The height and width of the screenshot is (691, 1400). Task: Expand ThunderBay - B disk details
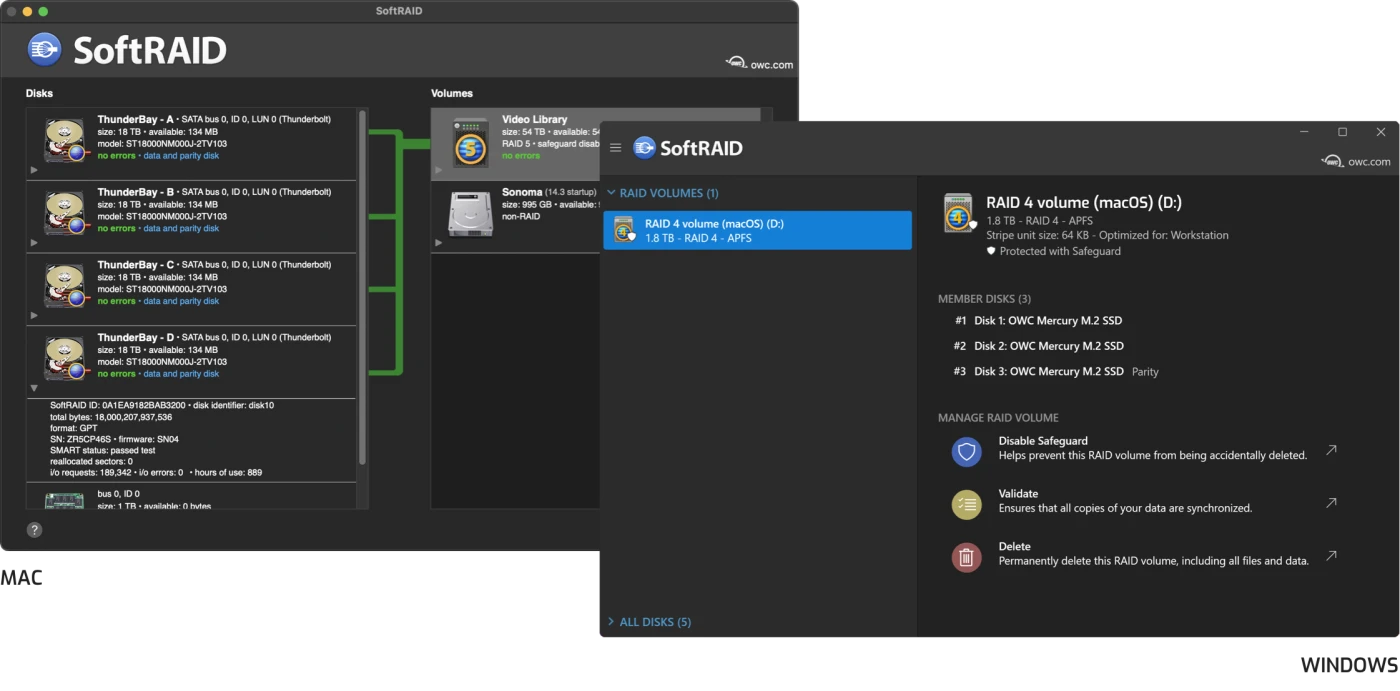35,243
